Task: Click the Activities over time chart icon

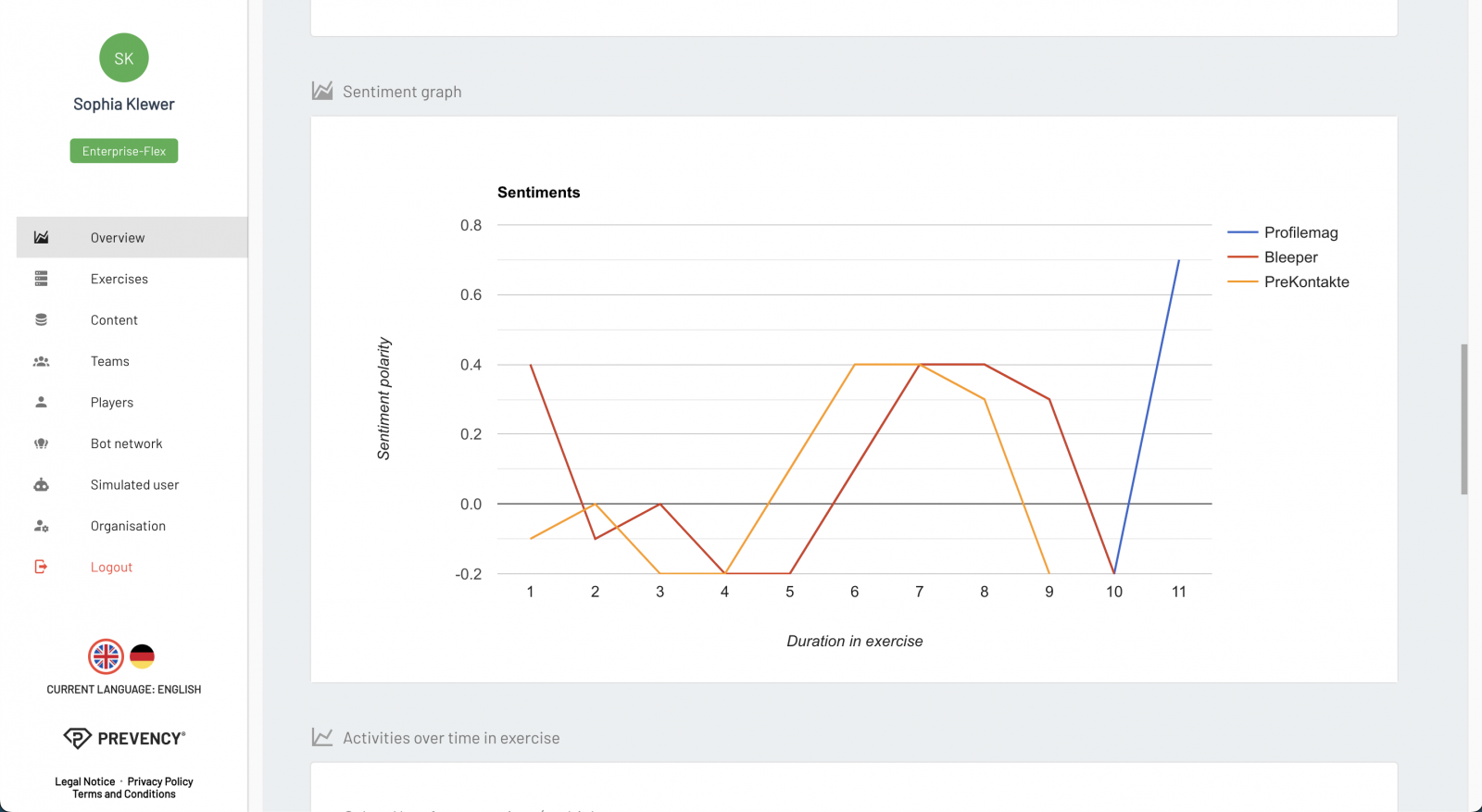Action: 321,736
